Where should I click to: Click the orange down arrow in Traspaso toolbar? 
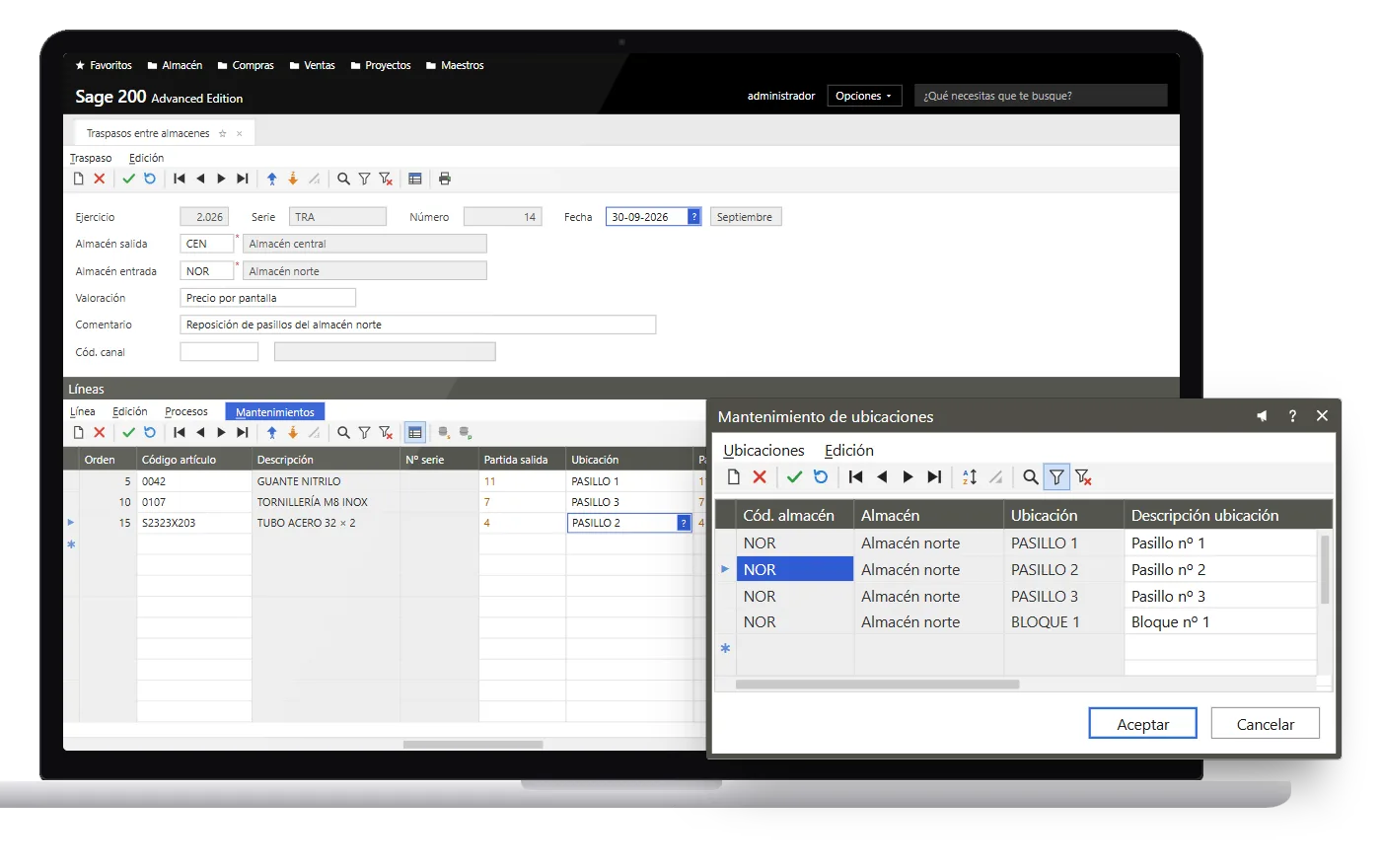pos(293,179)
